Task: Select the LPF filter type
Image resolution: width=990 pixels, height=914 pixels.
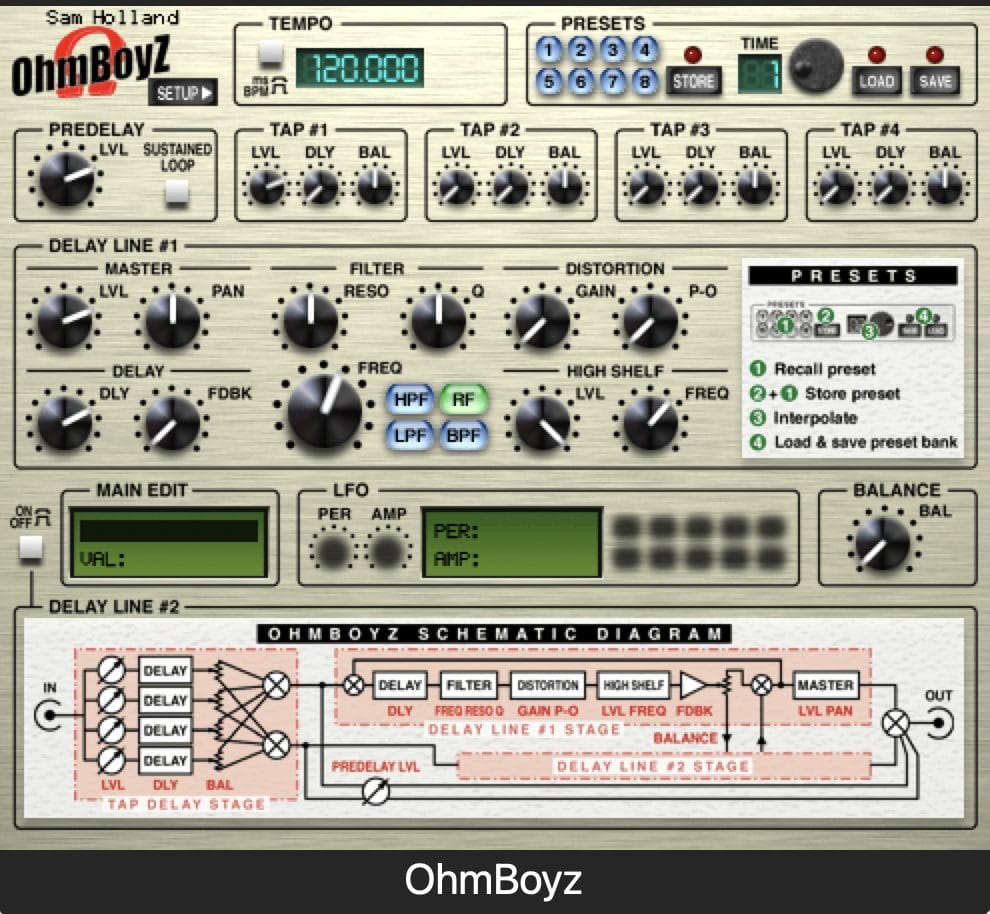Action: click(x=410, y=435)
